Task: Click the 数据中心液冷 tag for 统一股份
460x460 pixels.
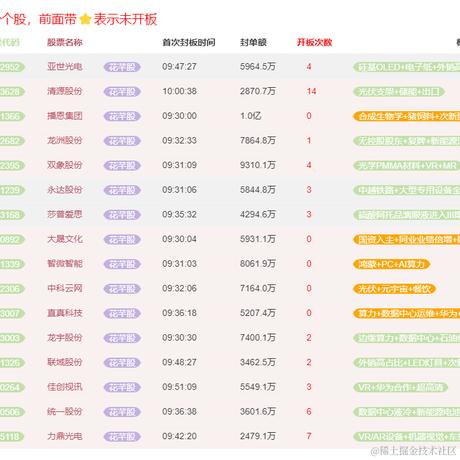Action: 406,413
